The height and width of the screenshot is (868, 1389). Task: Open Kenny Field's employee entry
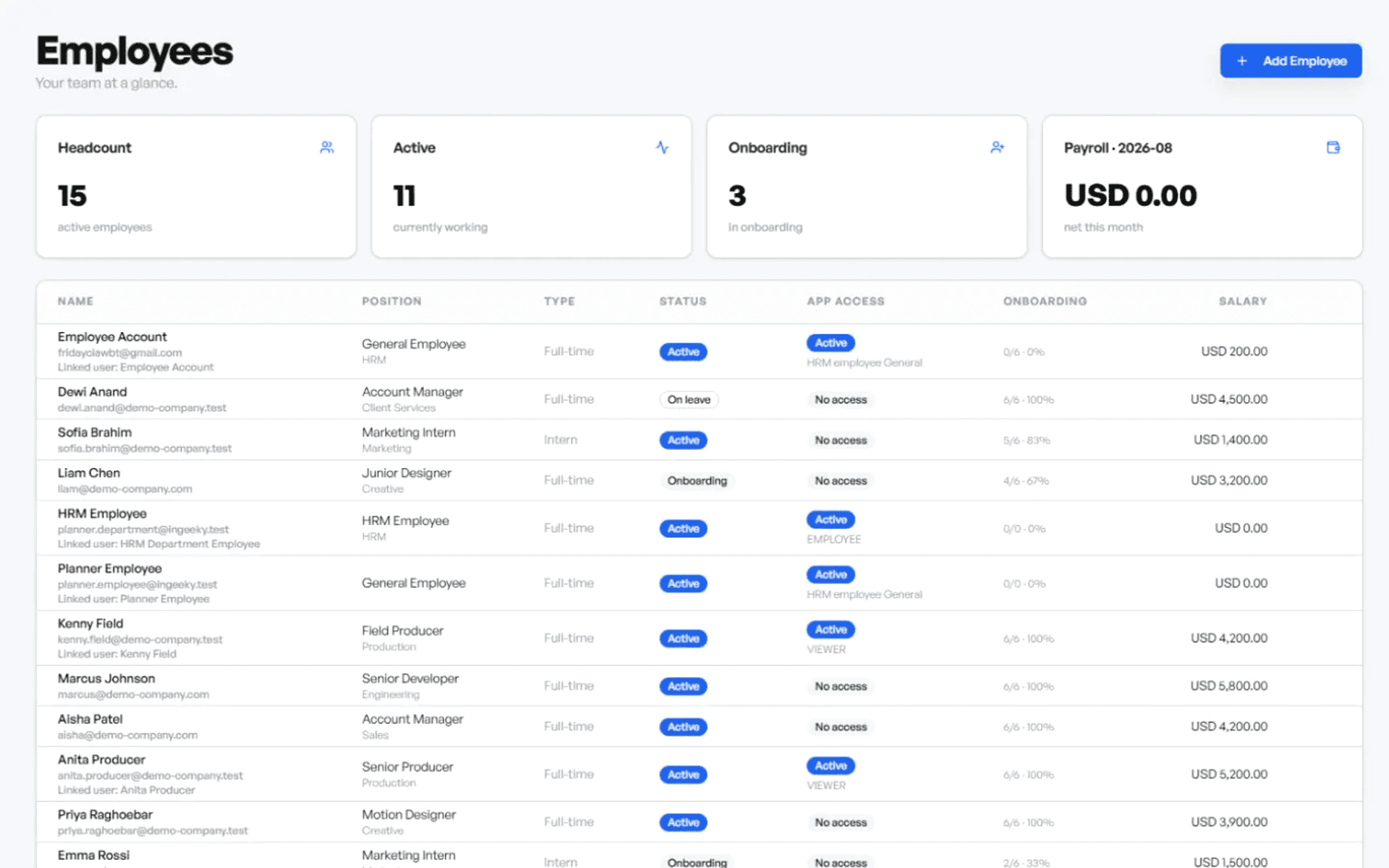pyautogui.click(x=90, y=624)
